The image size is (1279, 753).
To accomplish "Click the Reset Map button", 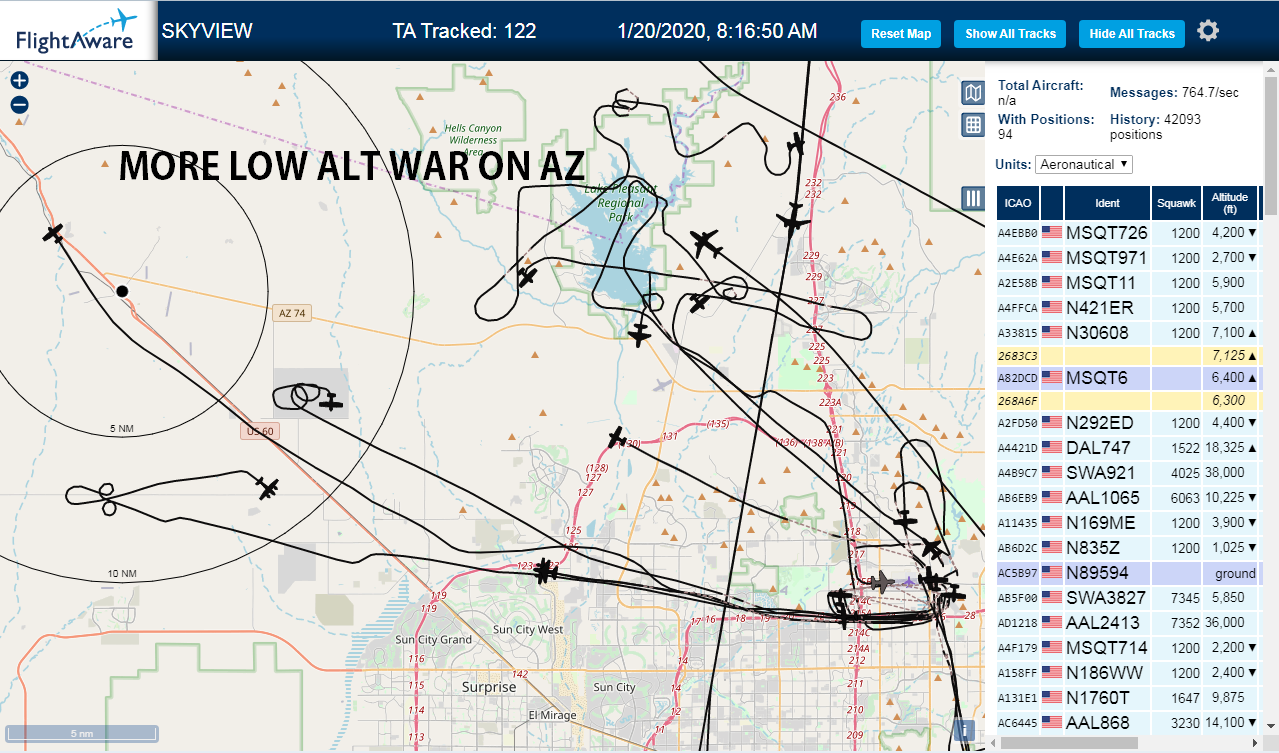I will [x=901, y=33].
